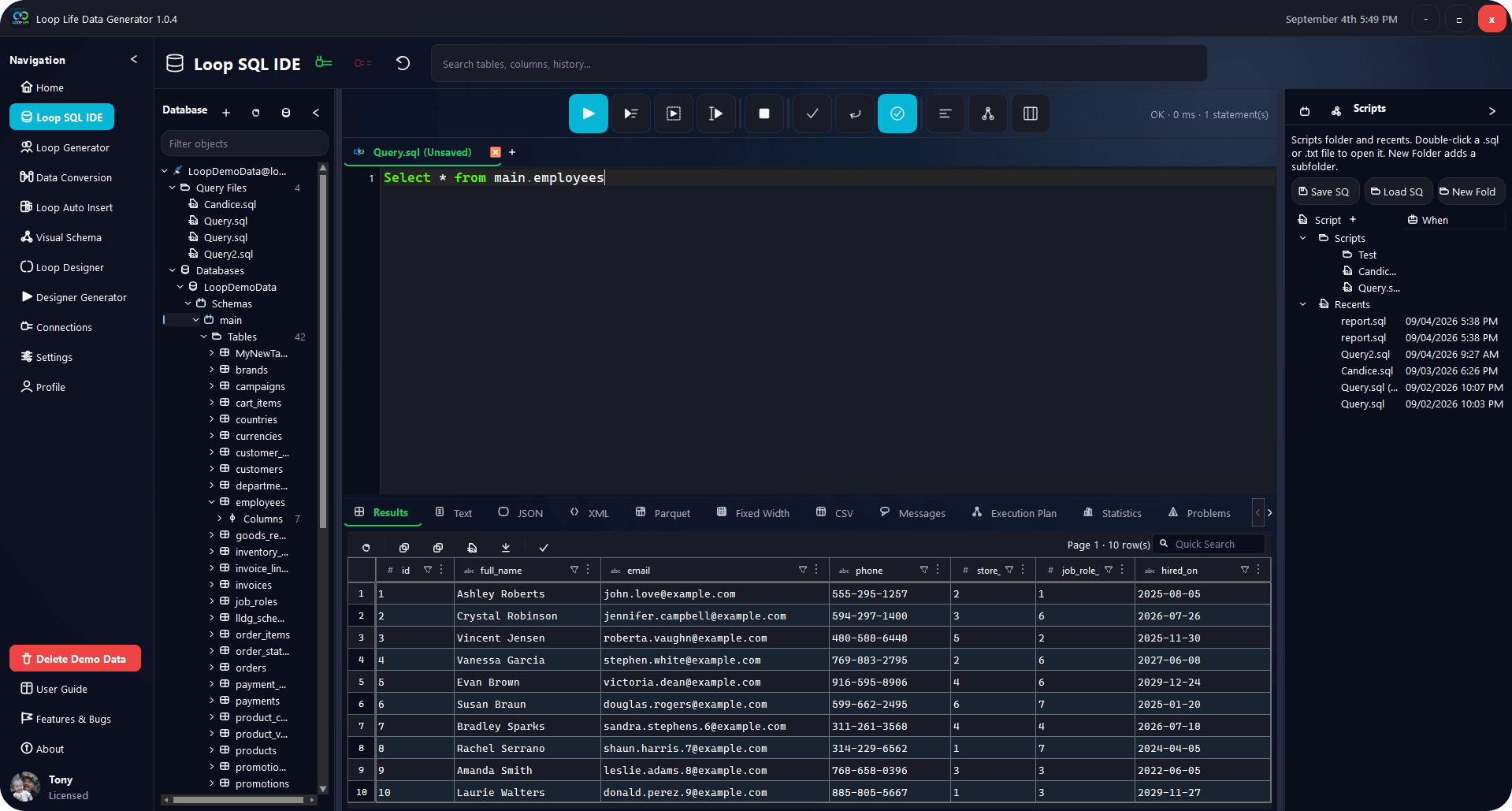
Task: Run the query with the play button
Action: [588, 113]
